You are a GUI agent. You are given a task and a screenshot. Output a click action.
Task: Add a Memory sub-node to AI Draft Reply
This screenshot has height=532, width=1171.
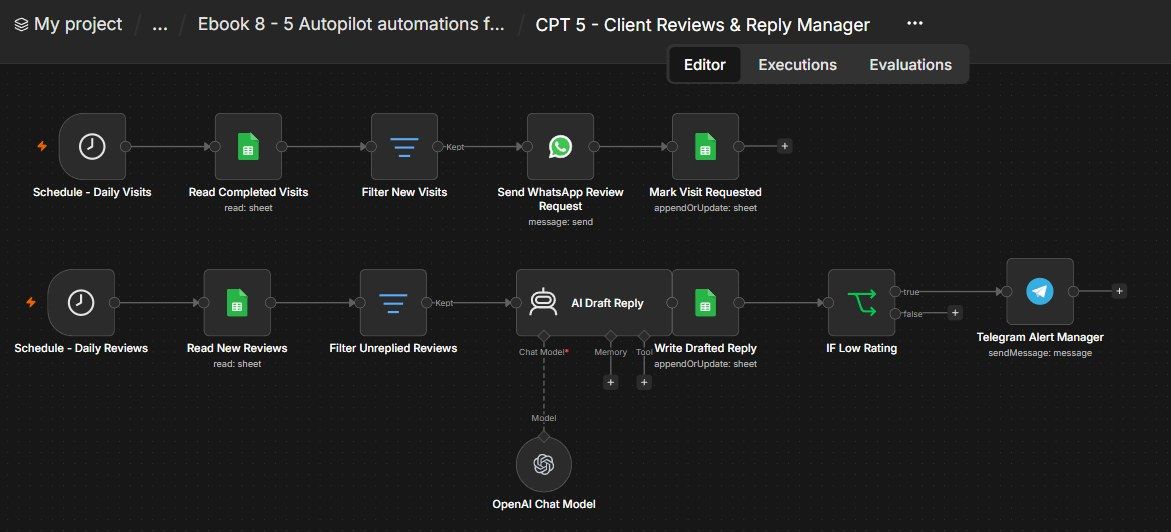coord(610,383)
